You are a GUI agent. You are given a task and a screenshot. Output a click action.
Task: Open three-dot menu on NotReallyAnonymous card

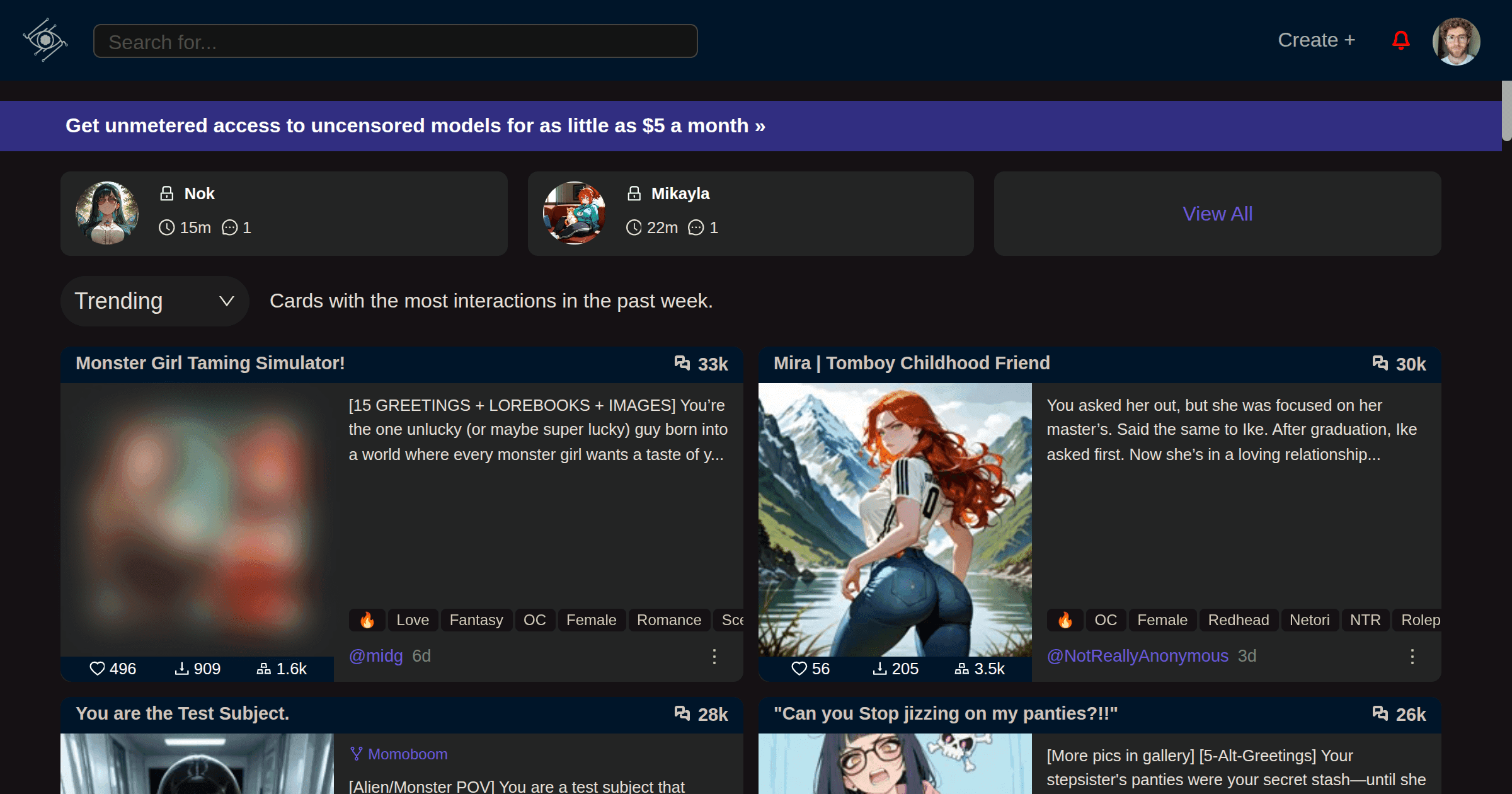1412,657
